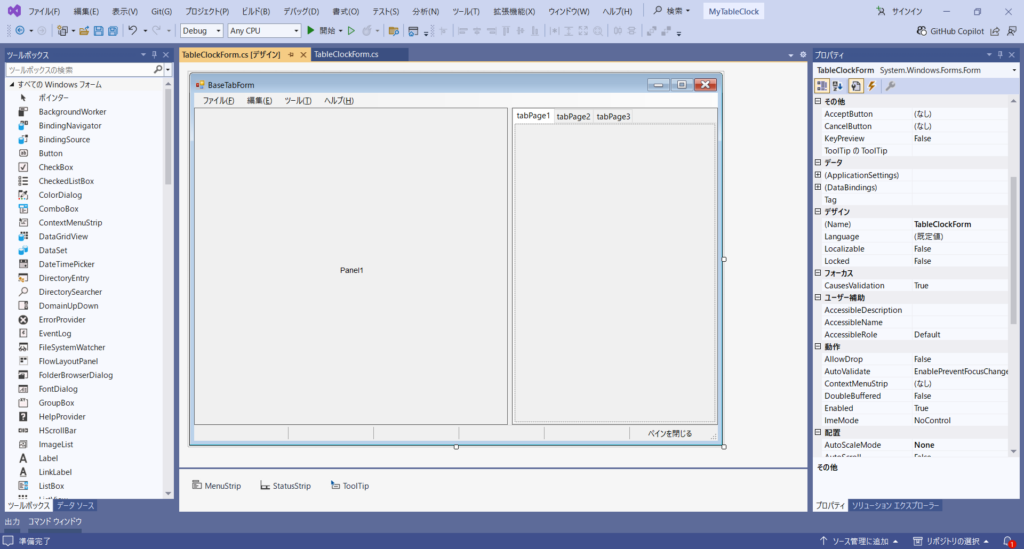Switch to the ソリューション エクスプローラー tab
Image resolution: width=1024 pixels, height=549 pixels.
[895, 506]
